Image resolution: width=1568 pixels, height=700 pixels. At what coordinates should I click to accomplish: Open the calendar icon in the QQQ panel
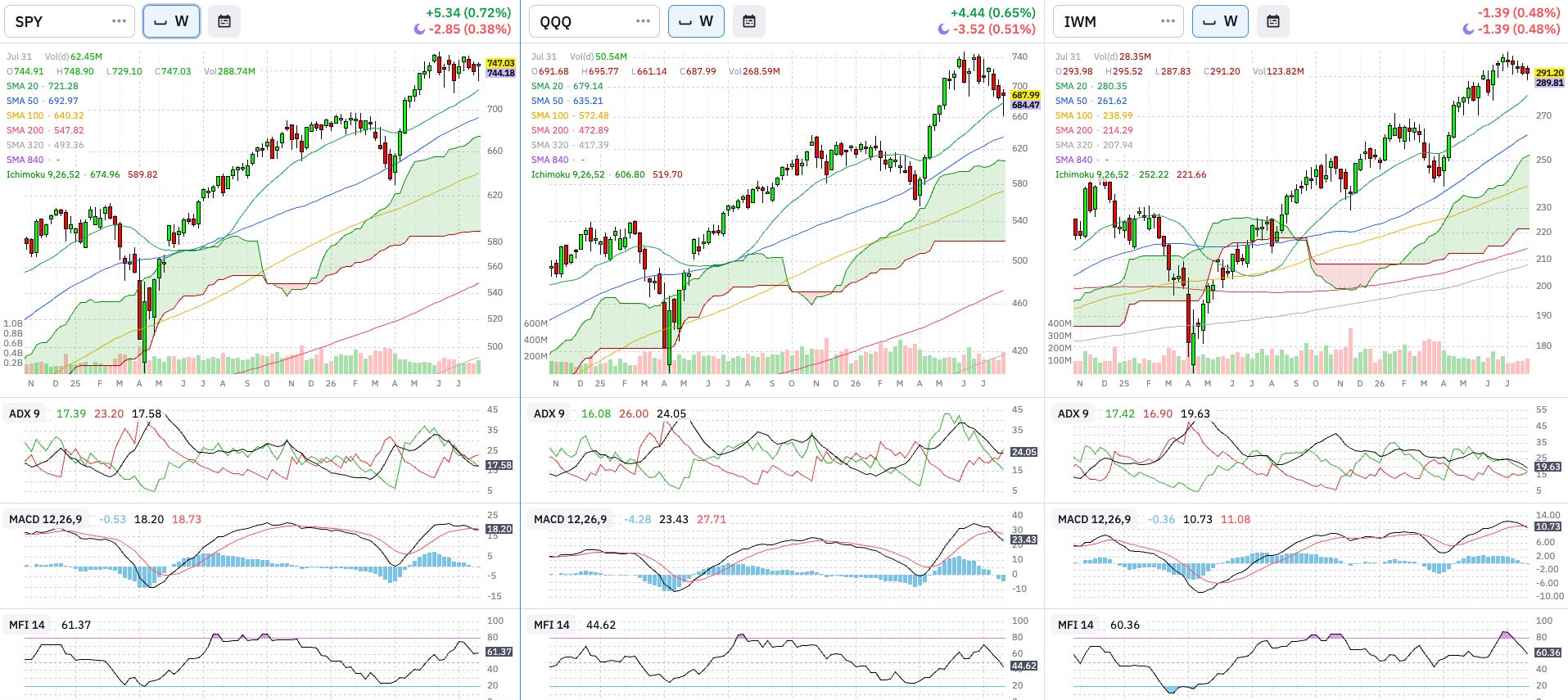pyautogui.click(x=748, y=21)
